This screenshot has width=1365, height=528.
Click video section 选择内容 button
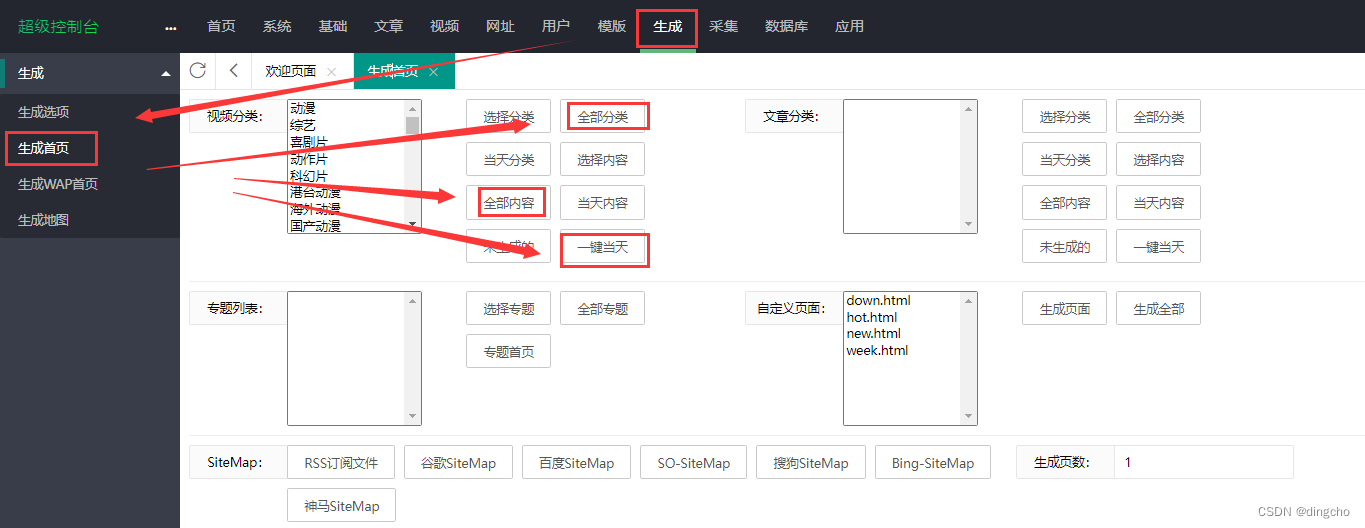click(x=602, y=159)
